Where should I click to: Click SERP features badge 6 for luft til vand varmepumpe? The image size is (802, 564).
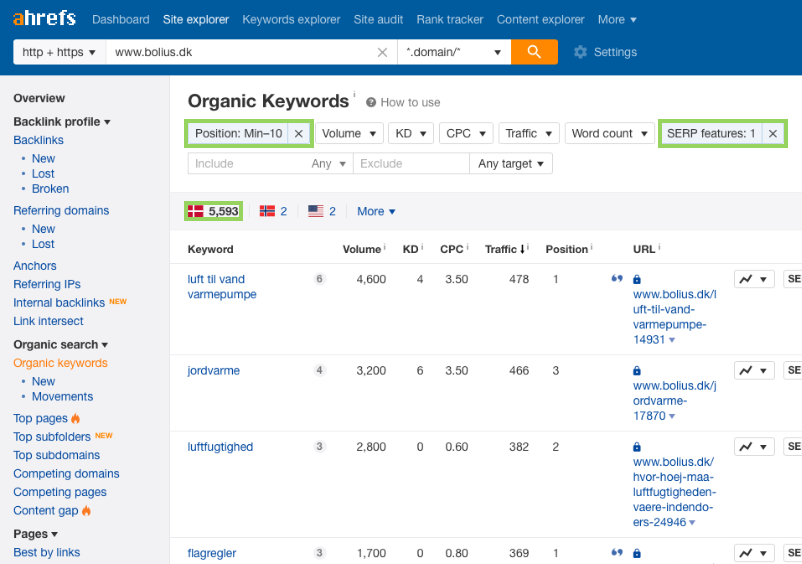tap(319, 279)
